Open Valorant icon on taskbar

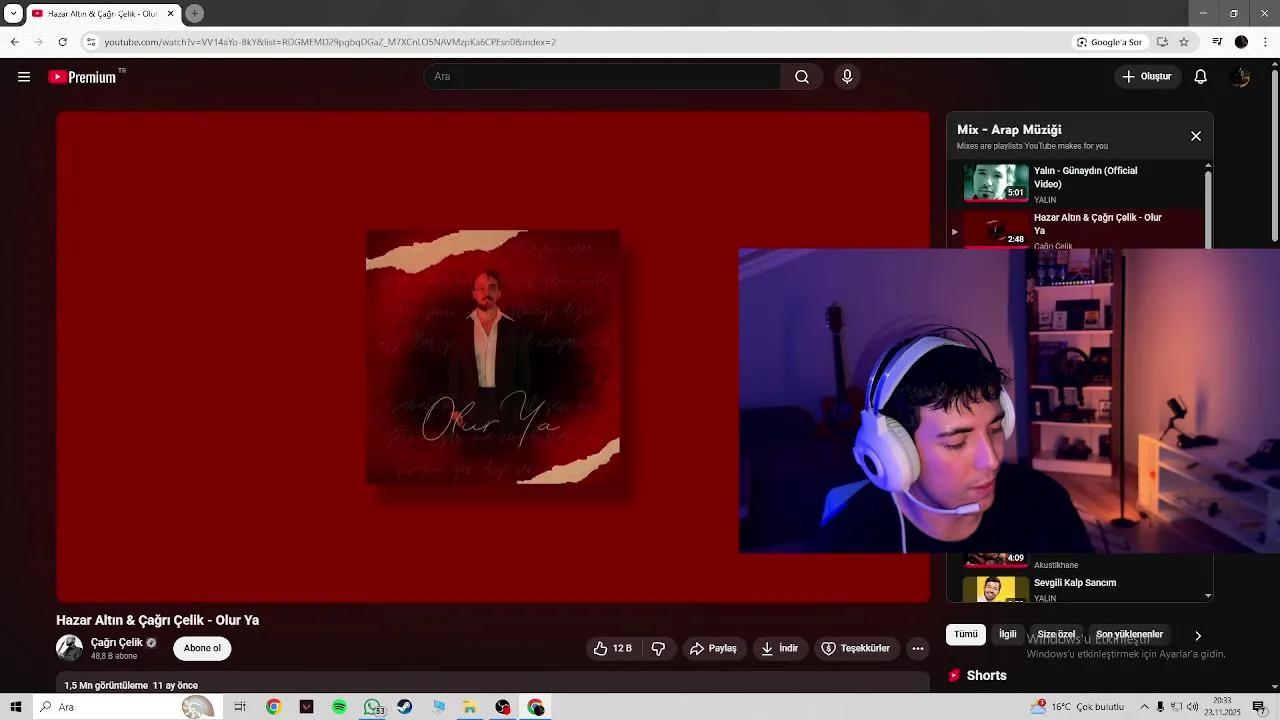pyautogui.click(x=306, y=707)
